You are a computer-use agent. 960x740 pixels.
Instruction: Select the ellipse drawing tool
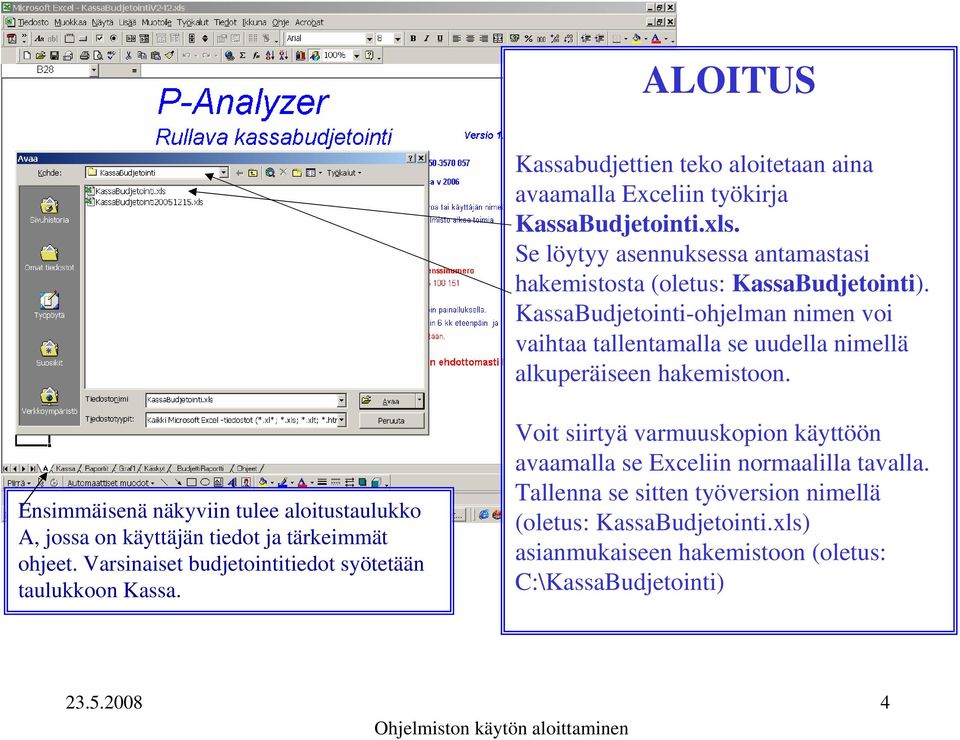(x=205, y=482)
